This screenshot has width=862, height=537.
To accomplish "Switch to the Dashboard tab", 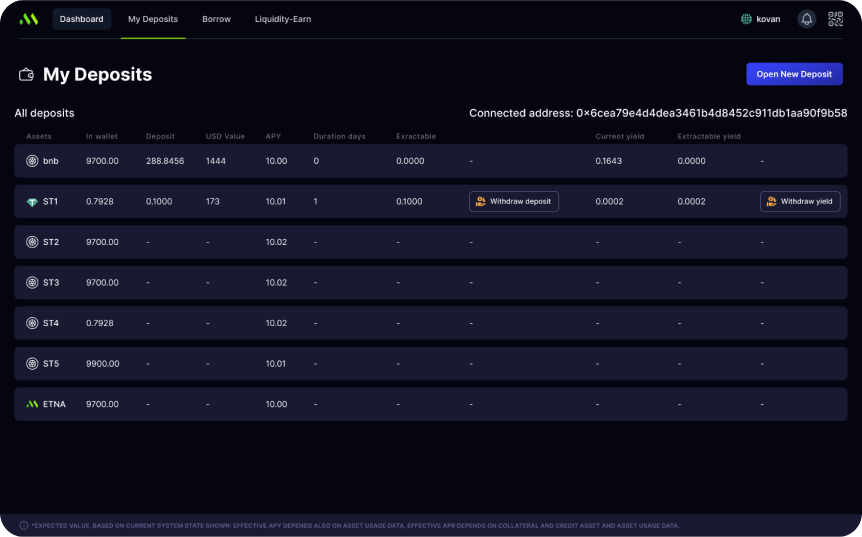I will click(x=81, y=19).
